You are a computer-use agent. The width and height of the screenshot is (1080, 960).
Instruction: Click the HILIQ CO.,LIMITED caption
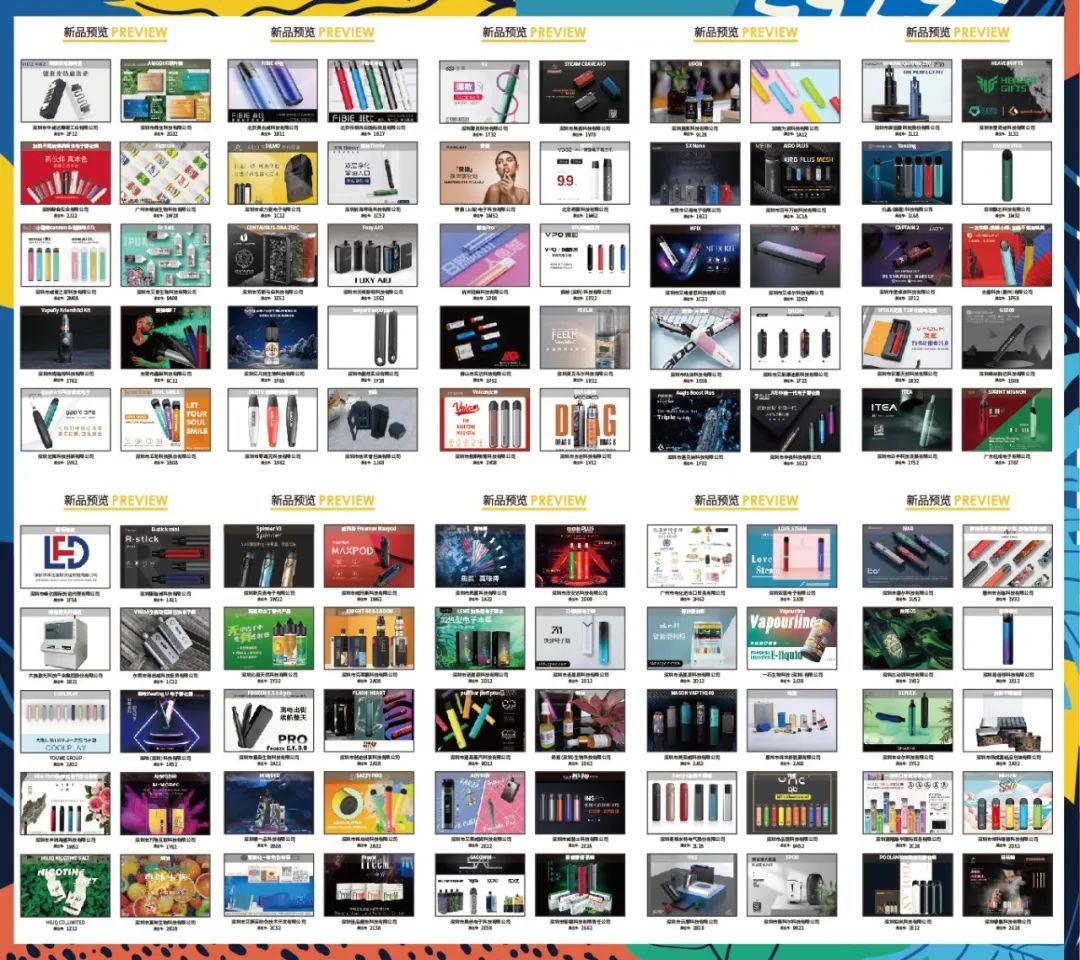pos(65,922)
